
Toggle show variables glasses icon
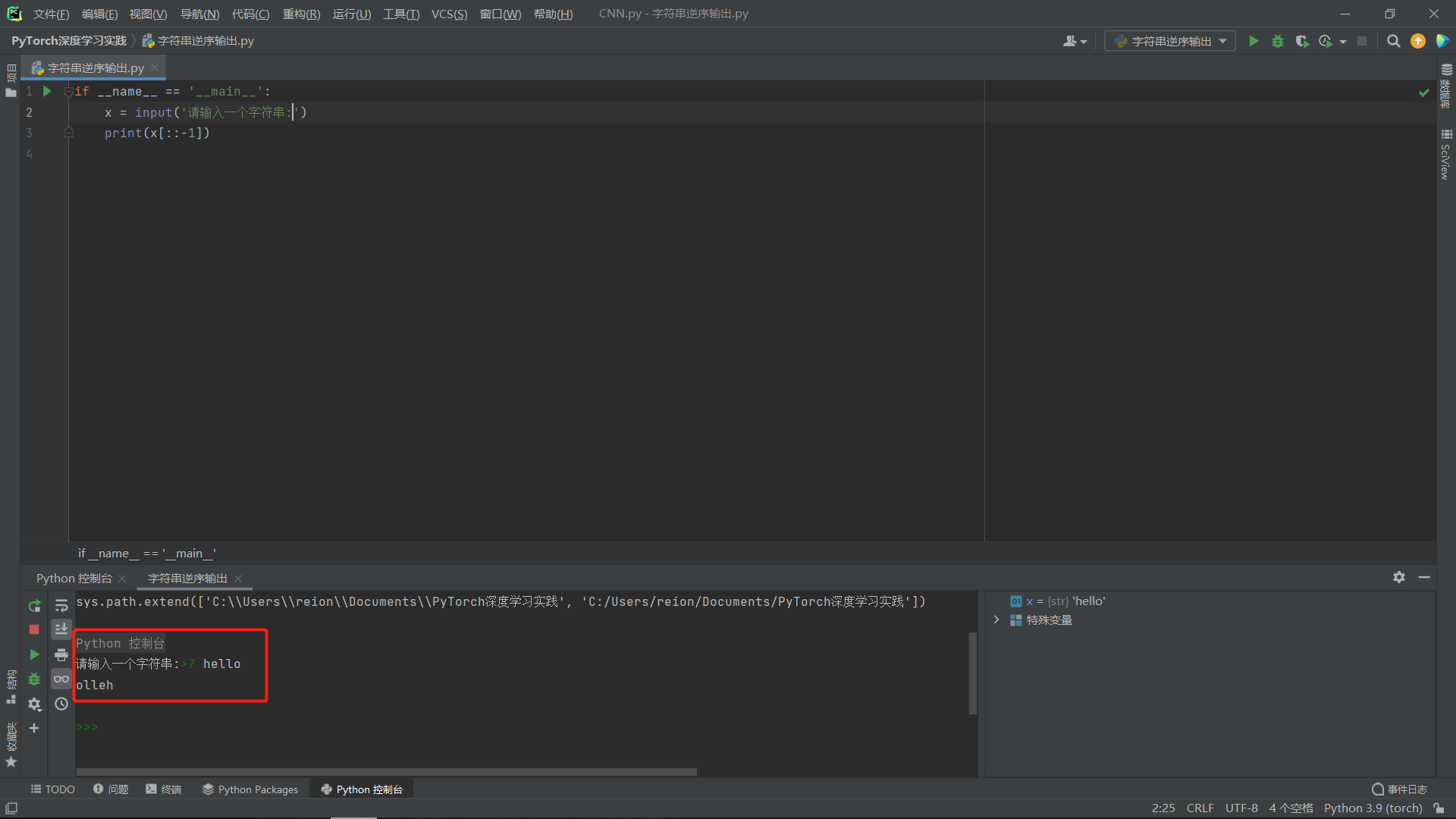[61, 679]
